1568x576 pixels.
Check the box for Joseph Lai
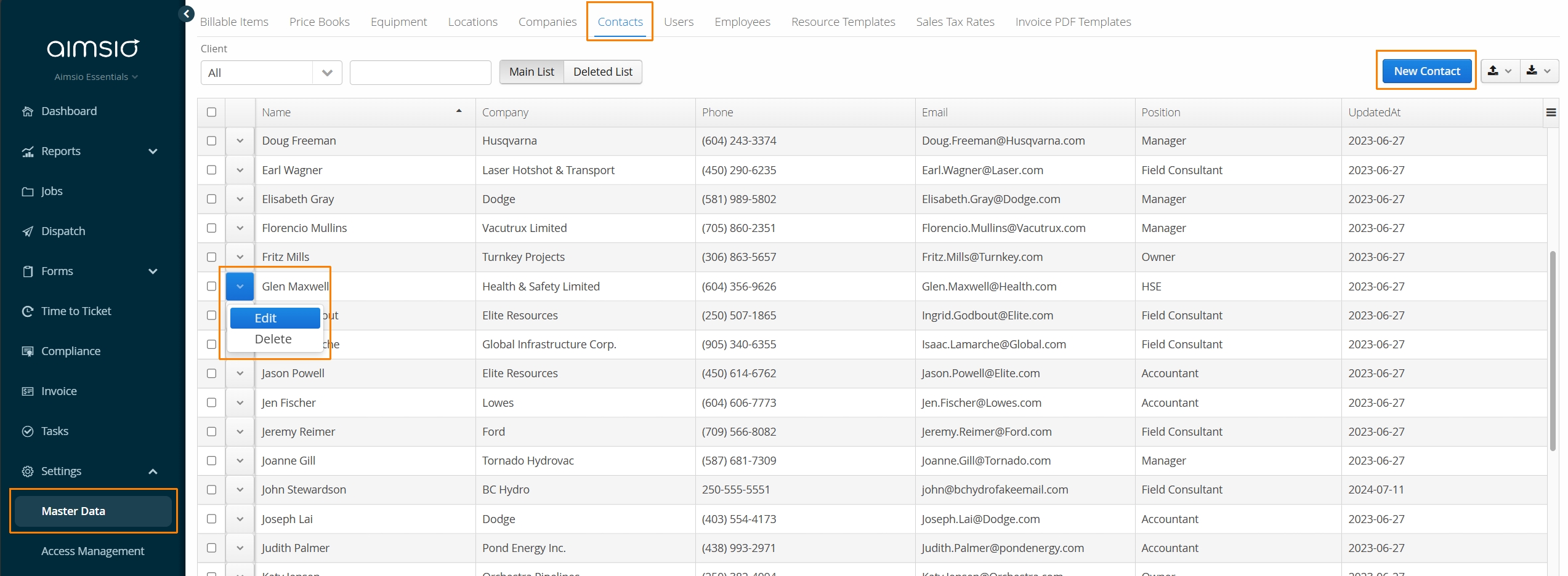[x=211, y=519]
